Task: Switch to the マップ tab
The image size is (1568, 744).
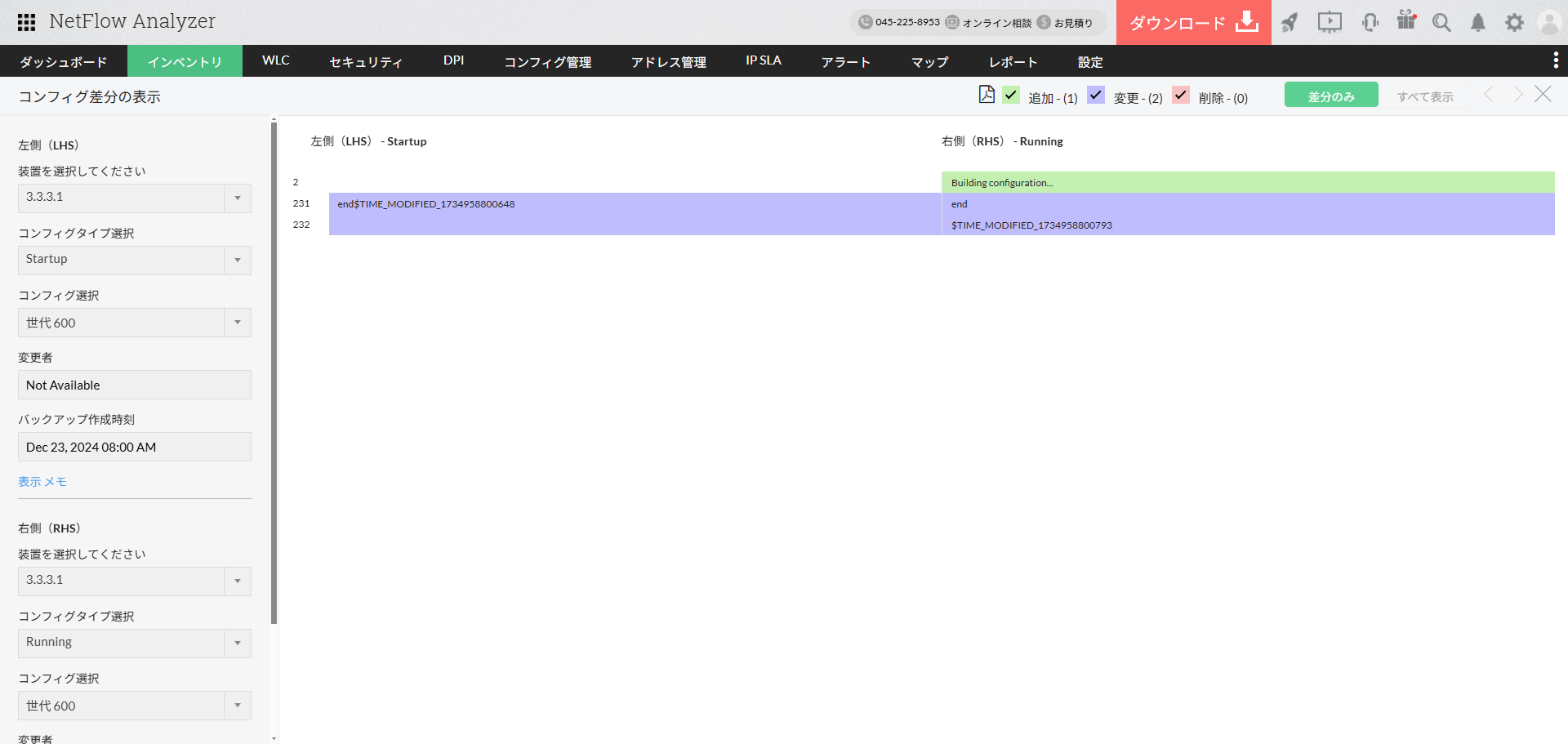Action: 930,61
